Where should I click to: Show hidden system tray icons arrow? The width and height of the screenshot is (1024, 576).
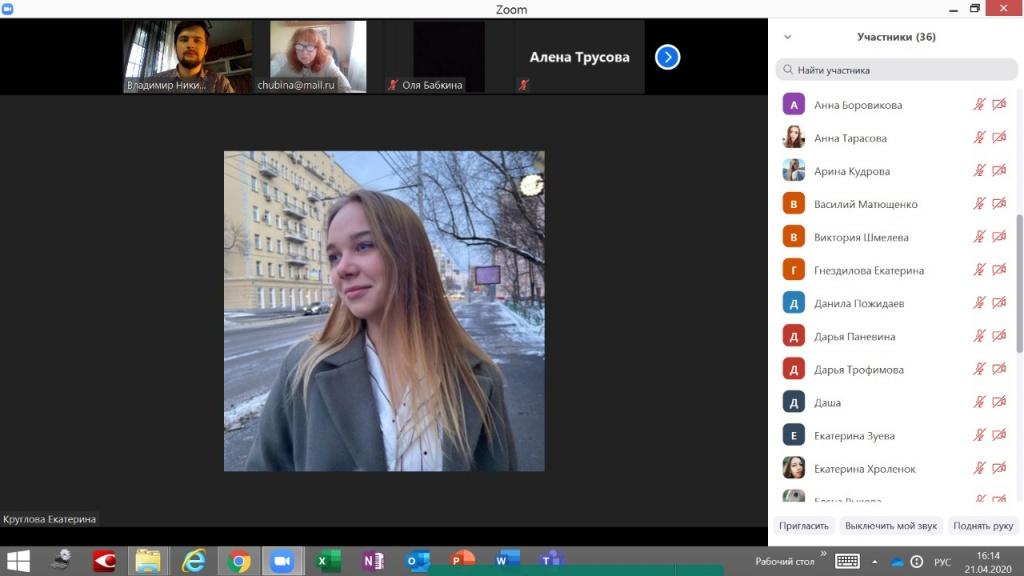point(874,562)
